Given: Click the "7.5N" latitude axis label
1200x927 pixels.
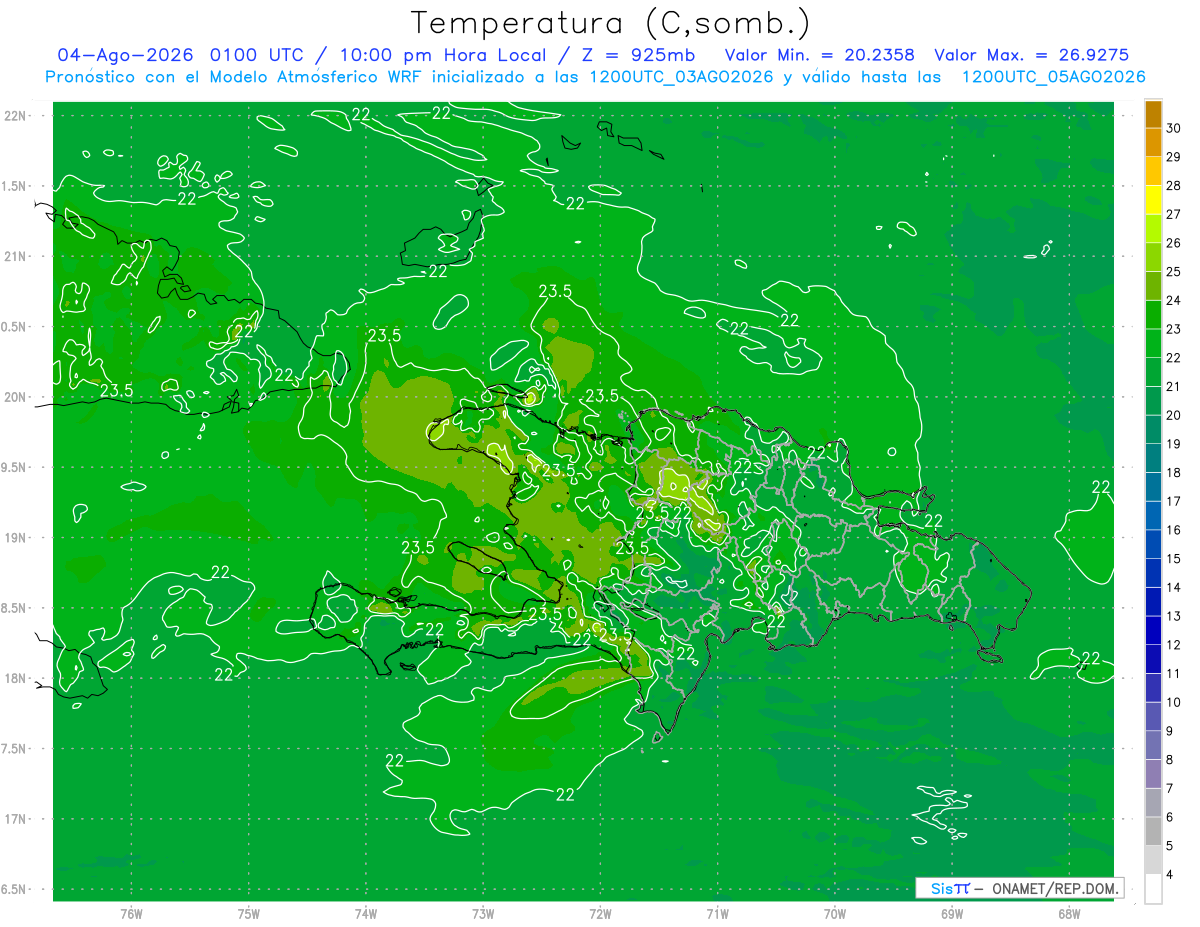Looking at the screenshot, I should (x=15, y=749).
